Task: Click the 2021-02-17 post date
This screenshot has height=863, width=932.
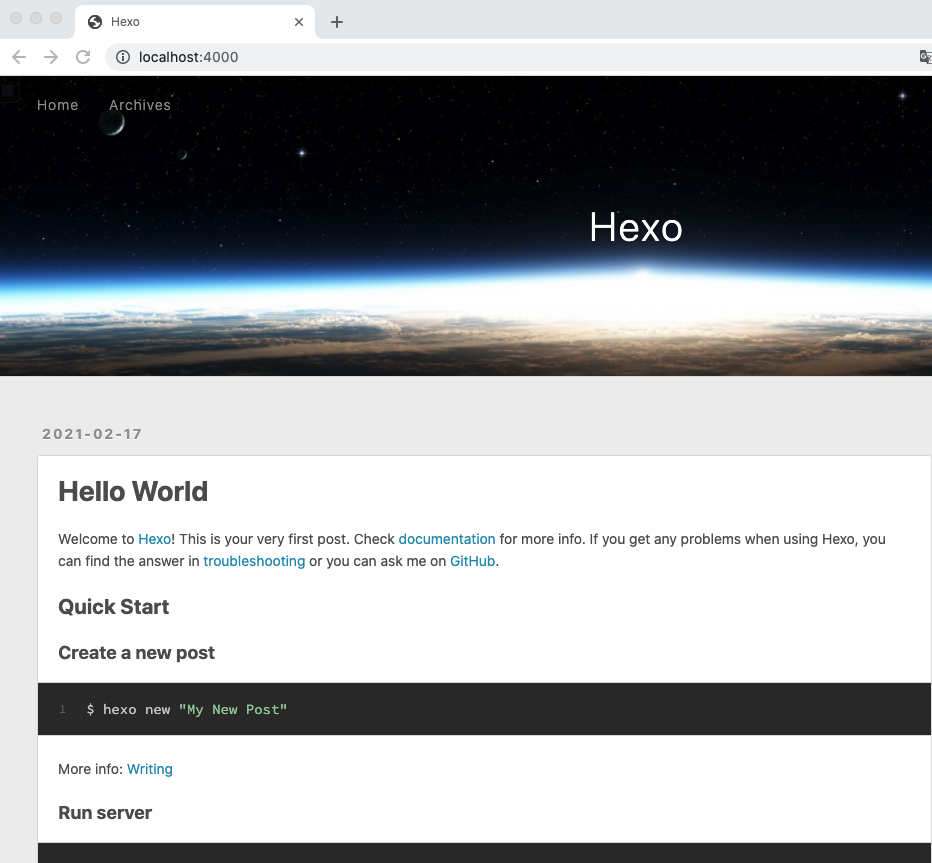Action: [92, 434]
